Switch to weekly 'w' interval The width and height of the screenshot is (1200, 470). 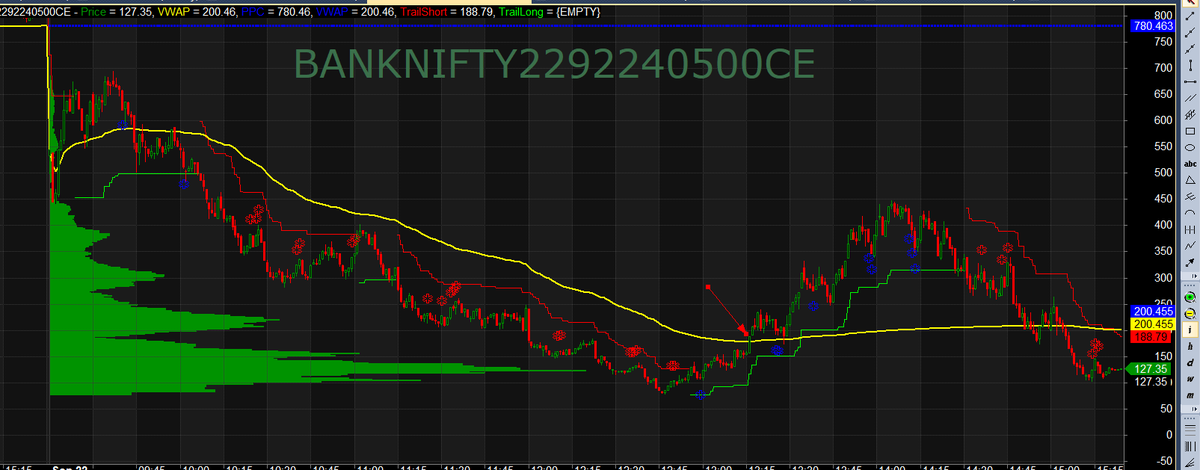tap(1190, 379)
